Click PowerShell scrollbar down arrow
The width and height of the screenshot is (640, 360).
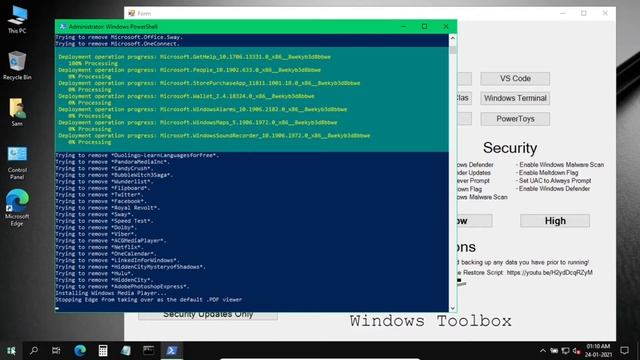pos(452,308)
